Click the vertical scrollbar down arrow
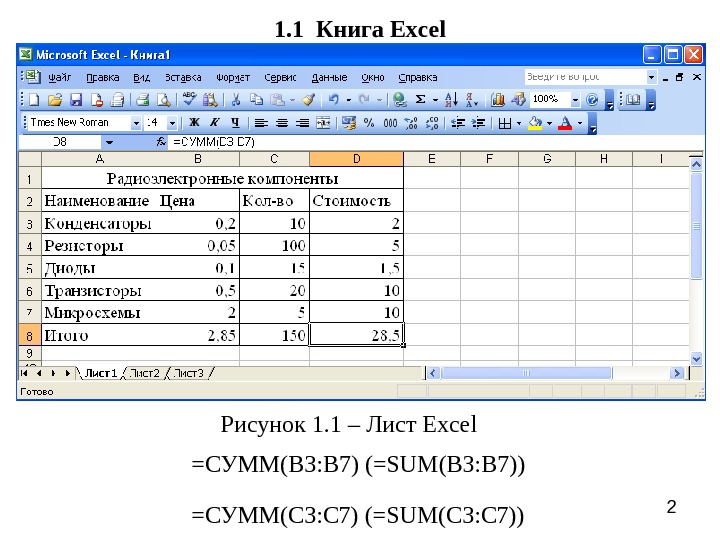The width and height of the screenshot is (720, 540). click(697, 359)
